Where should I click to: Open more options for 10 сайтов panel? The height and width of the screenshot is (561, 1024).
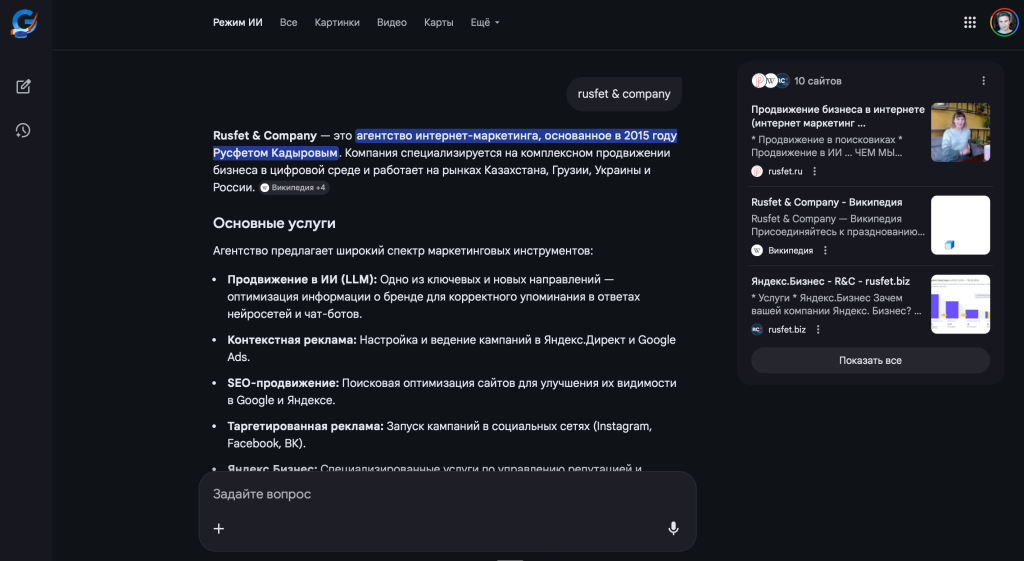984,81
